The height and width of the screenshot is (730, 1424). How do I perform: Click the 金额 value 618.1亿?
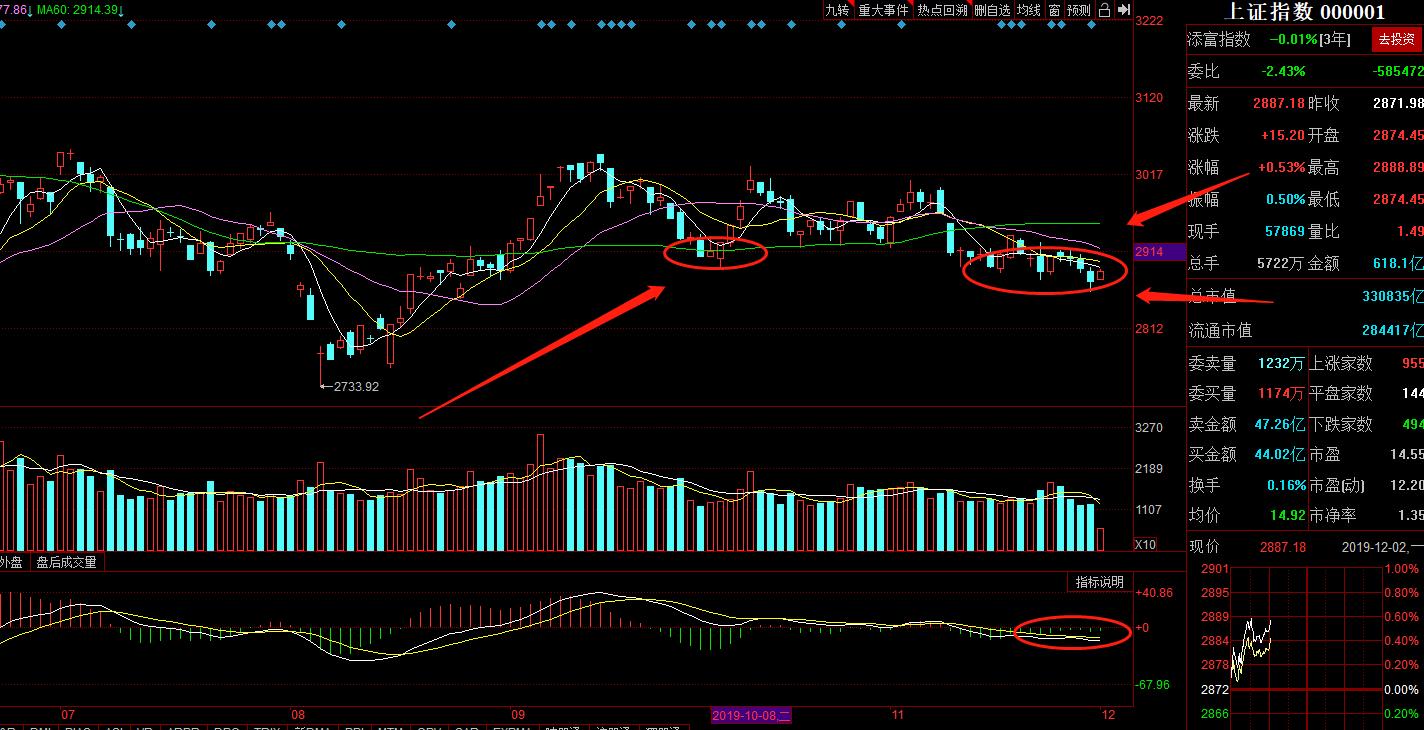pyautogui.click(x=1399, y=263)
